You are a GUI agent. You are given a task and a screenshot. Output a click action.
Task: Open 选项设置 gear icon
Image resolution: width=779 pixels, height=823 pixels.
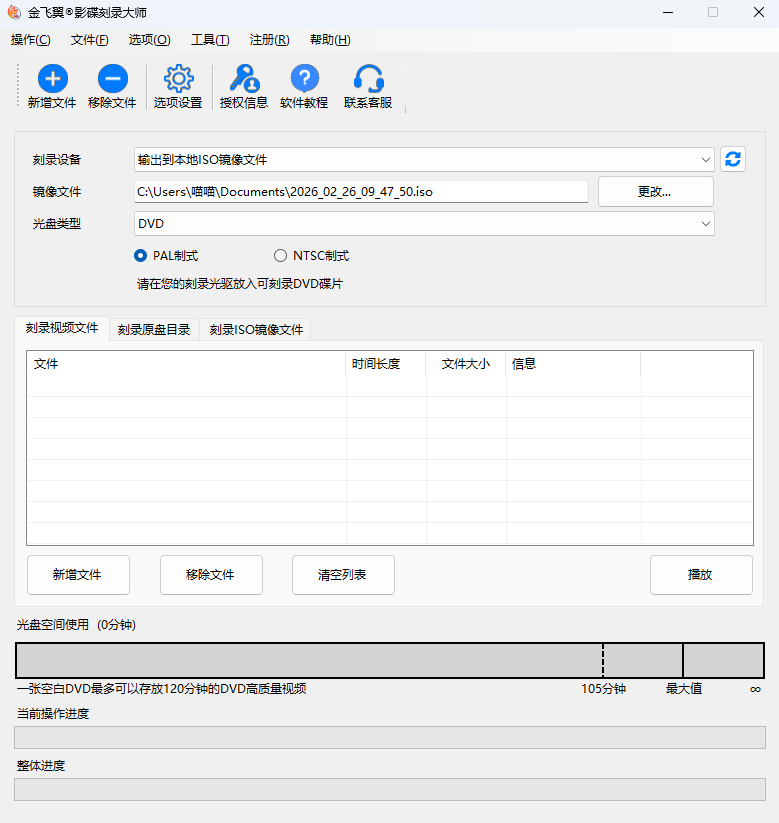point(178,79)
